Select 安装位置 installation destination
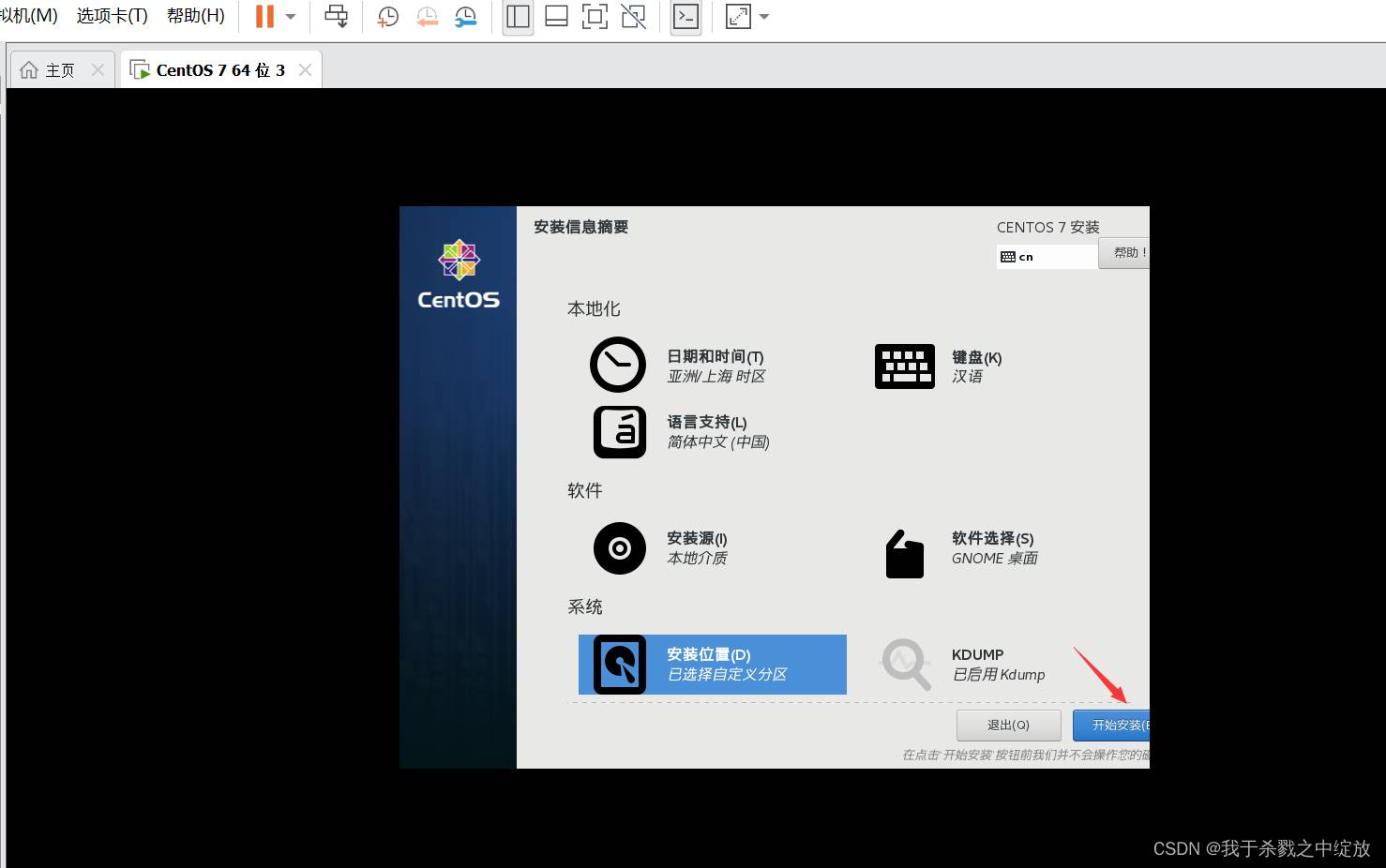Image resolution: width=1386 pixels, height=868 pixels. 712,665
